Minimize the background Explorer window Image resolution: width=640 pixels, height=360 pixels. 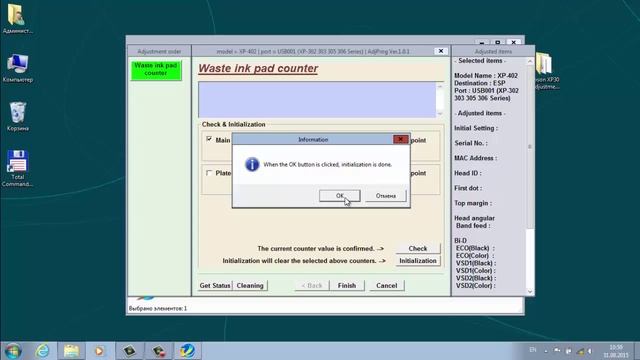[482, 42]
